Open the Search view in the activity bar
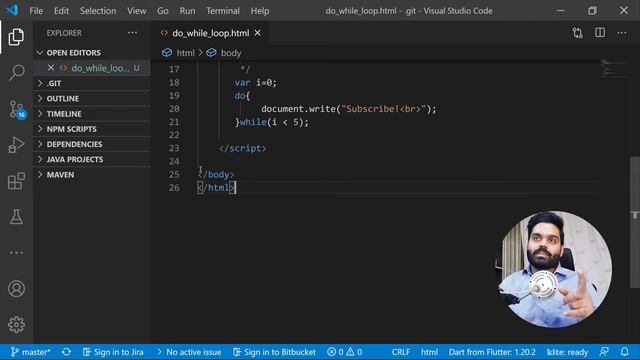The image size is (640, 360). coord(16,73)
